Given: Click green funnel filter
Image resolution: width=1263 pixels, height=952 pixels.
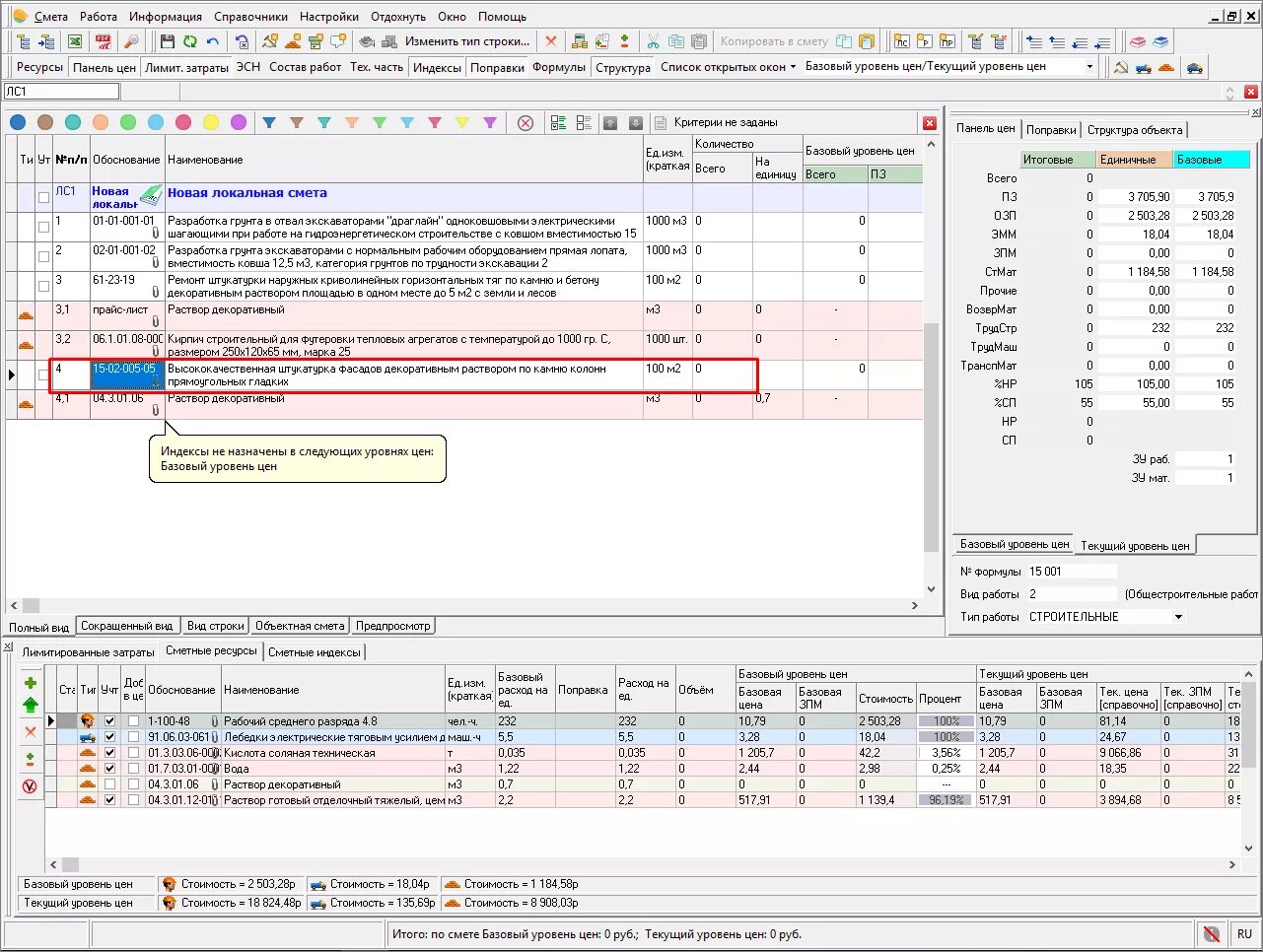Looking at the screenshot, I should point(380,123).
